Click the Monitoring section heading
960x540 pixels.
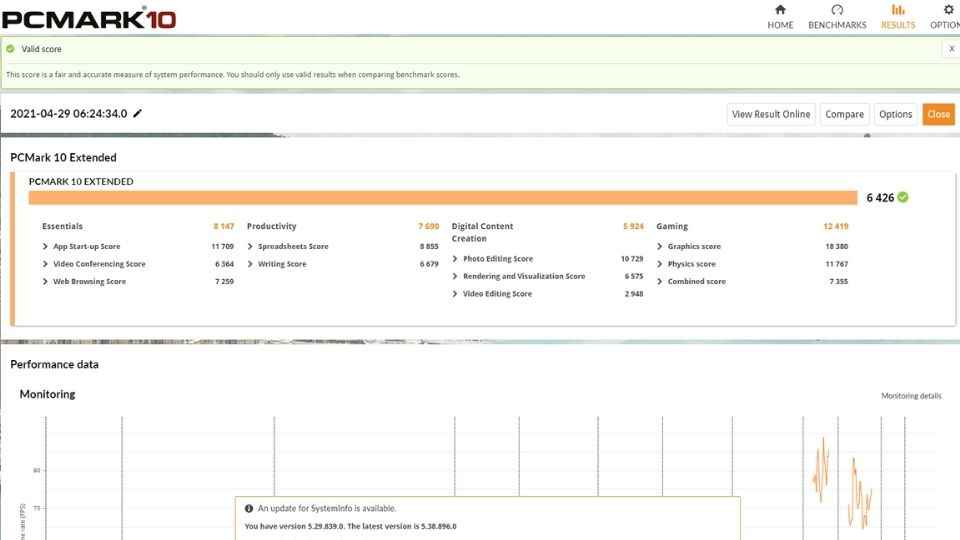click(47, 394)
